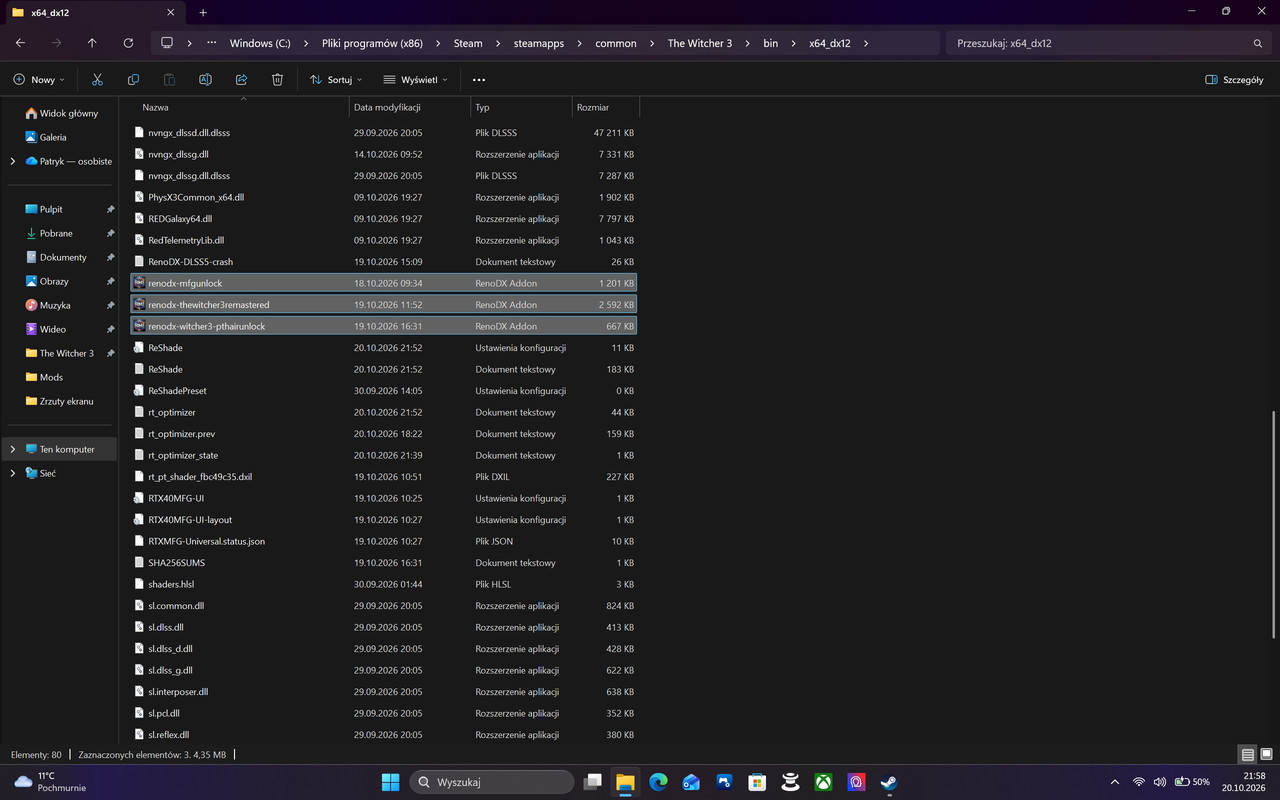This screenshot has height=800, width=1280.
Task: Click the Back navigation arrow
Action: pyautogui.click(x=21, y=43)
